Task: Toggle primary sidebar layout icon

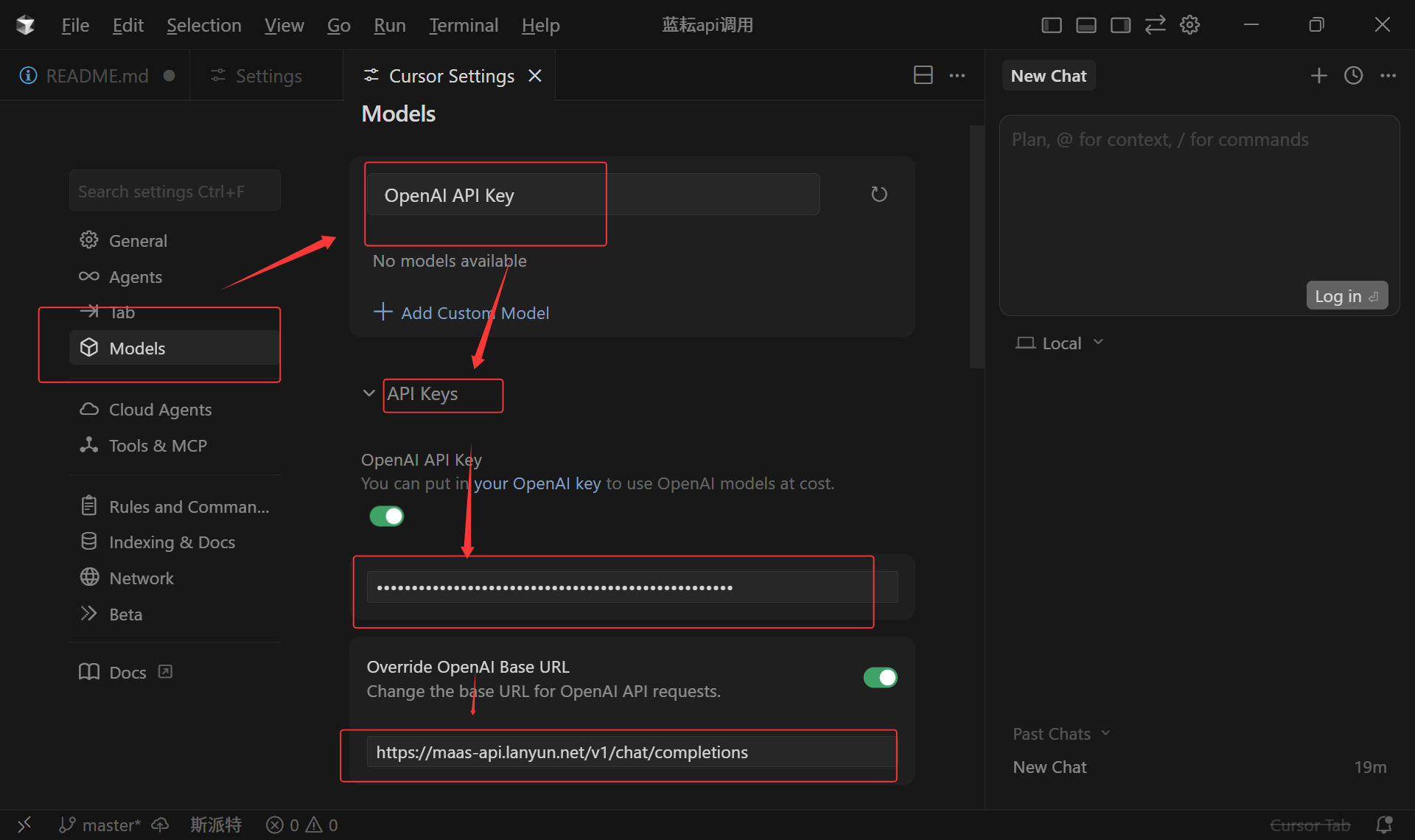Action: coord(1051,25)
